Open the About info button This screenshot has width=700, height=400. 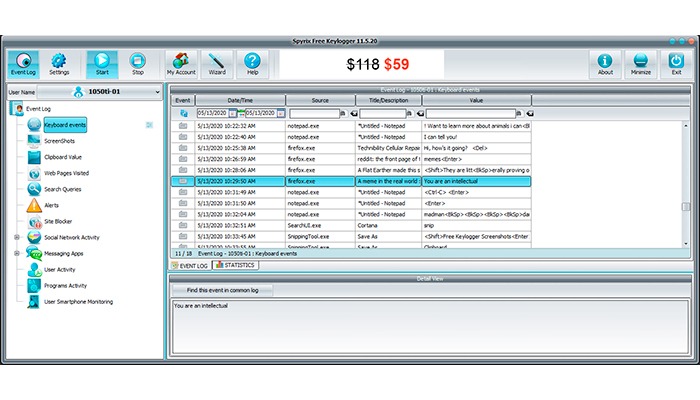[605, 64]
